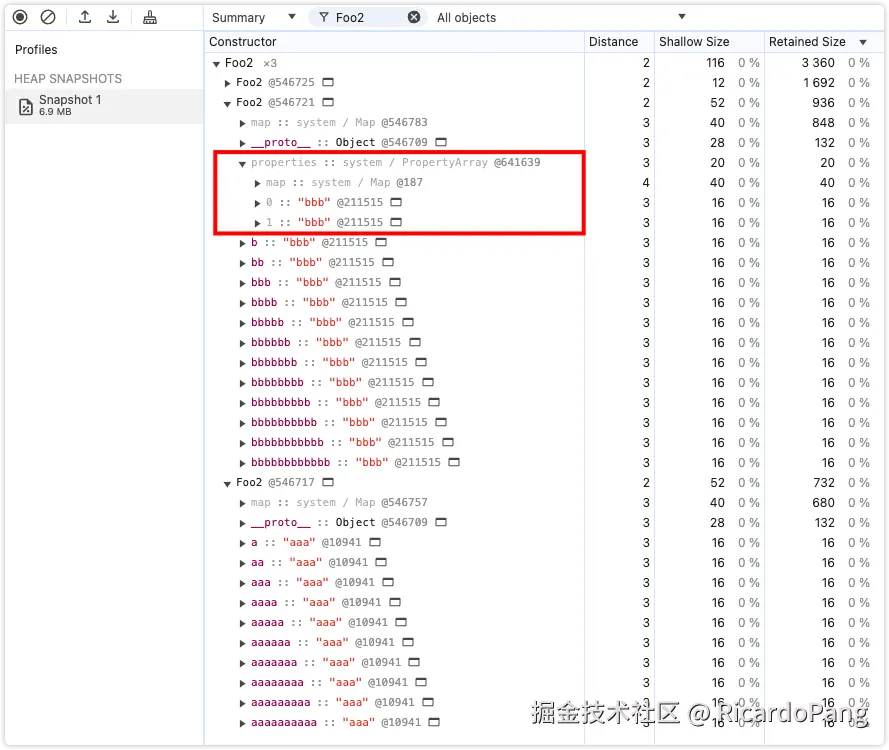889x750 pixels.
Task: Click the HEAP SNAPSHOTS section label
Action: pyautogui.click(x=68, y=78)
